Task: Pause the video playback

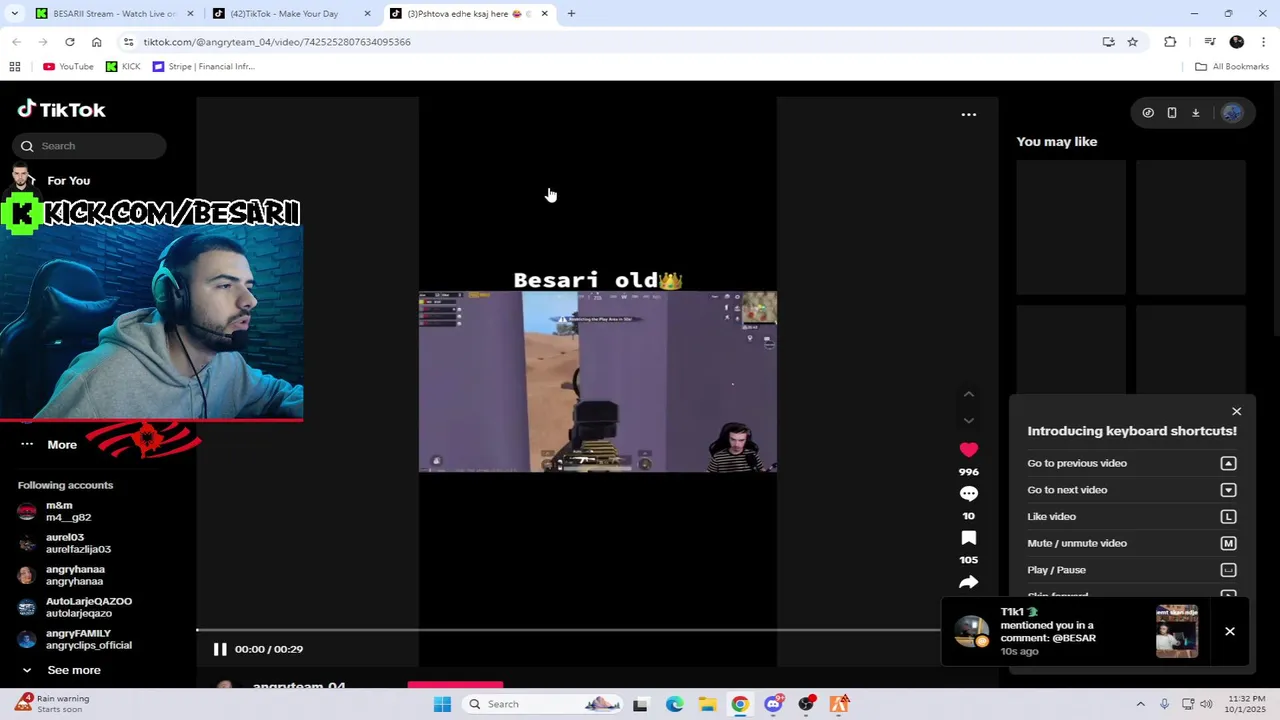Action: [x=220, y=649]
